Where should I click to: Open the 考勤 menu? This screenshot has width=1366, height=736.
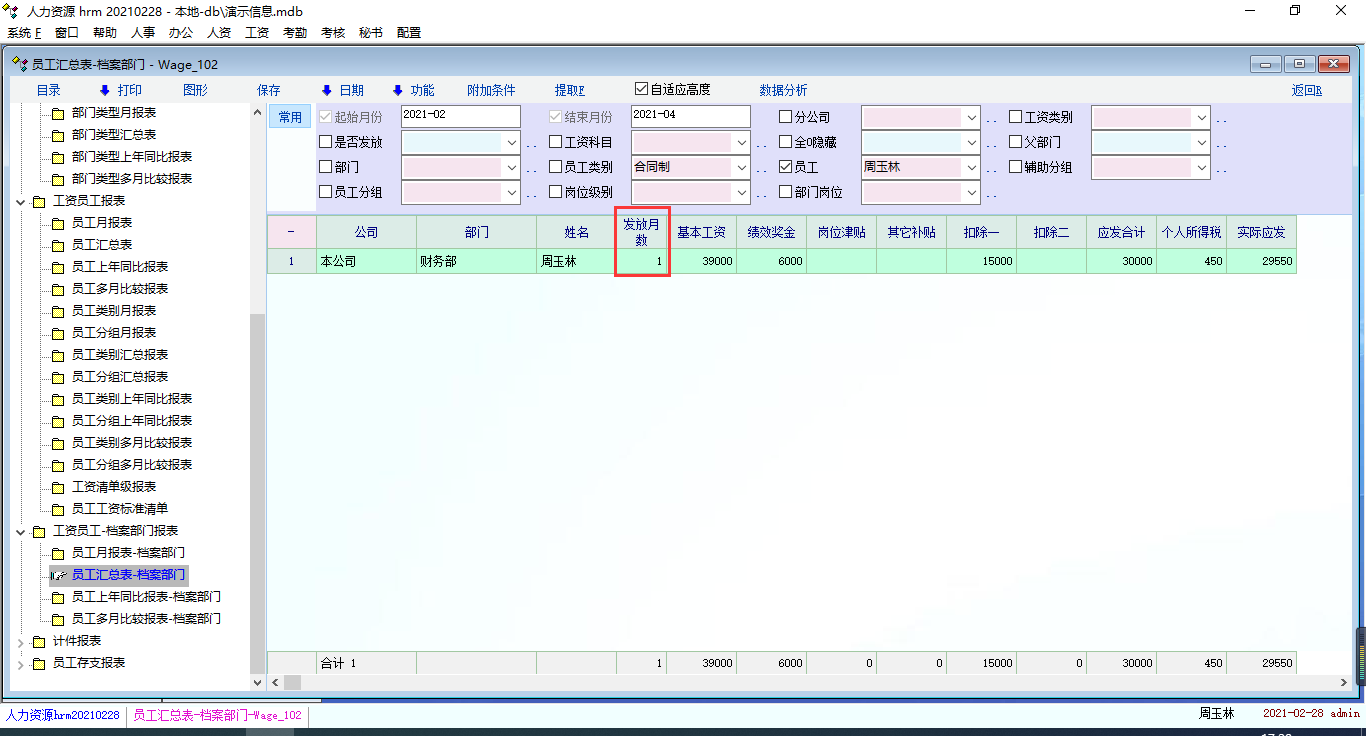click(x=295, y=32)
